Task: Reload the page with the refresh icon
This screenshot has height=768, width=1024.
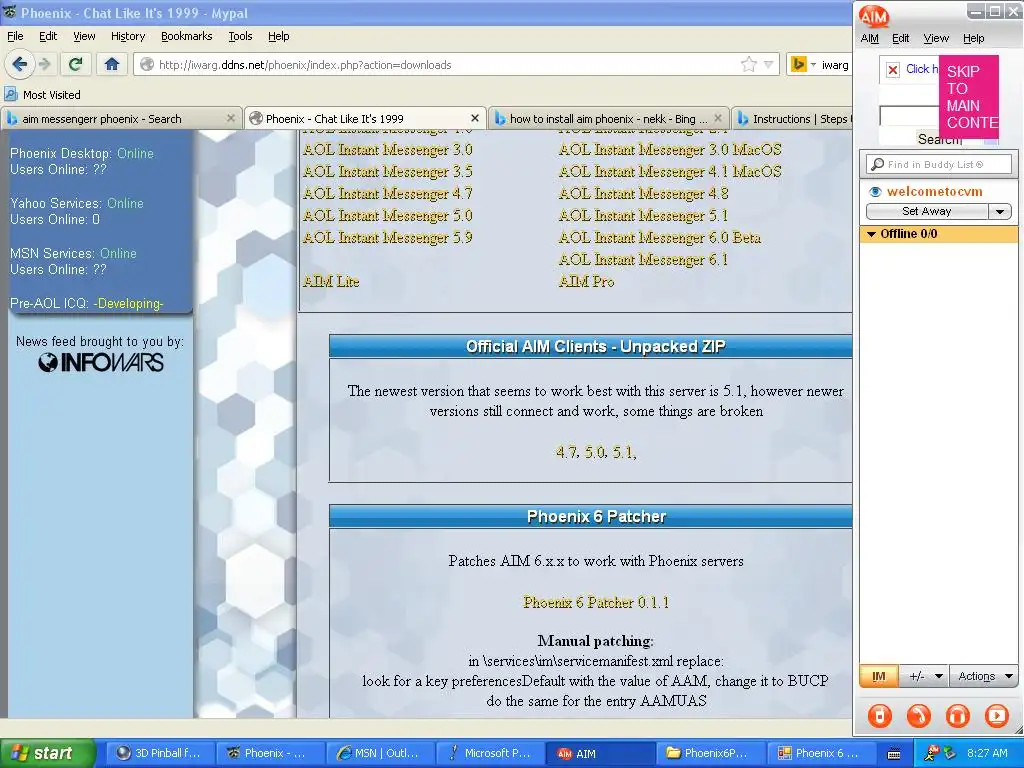Action: [x=76, y=64]
